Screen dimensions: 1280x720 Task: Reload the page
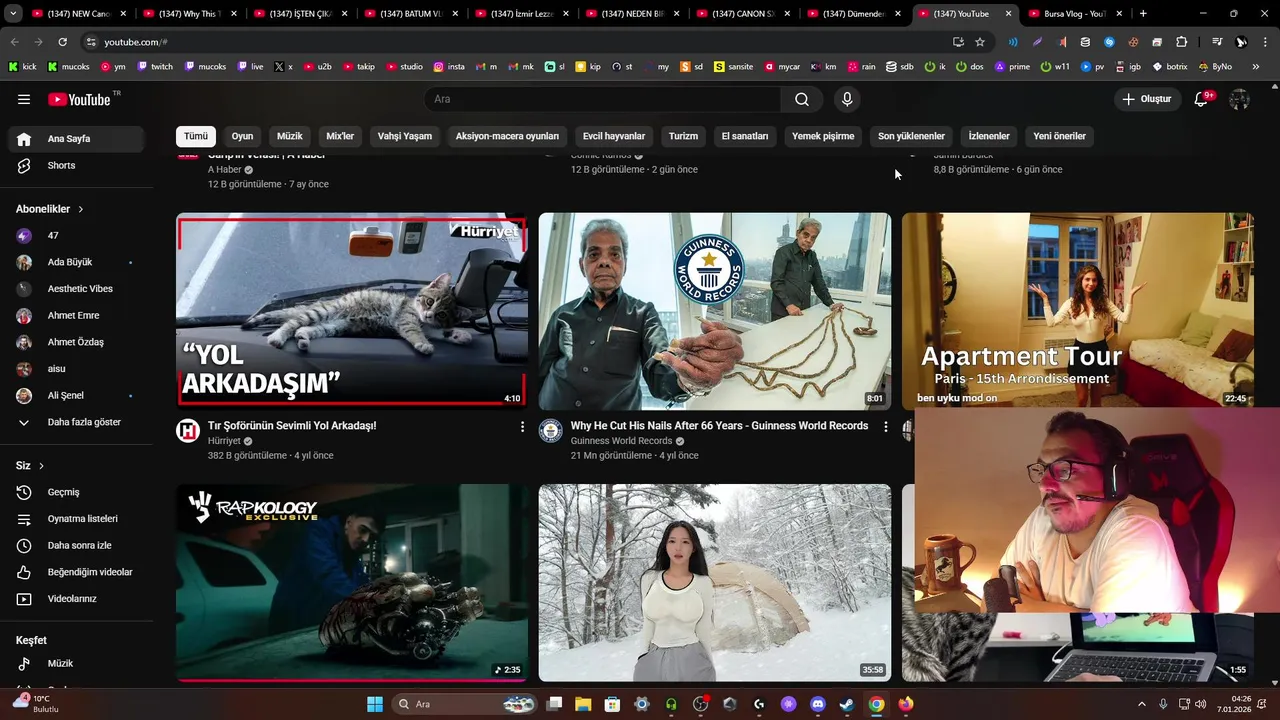pos(62,42)
